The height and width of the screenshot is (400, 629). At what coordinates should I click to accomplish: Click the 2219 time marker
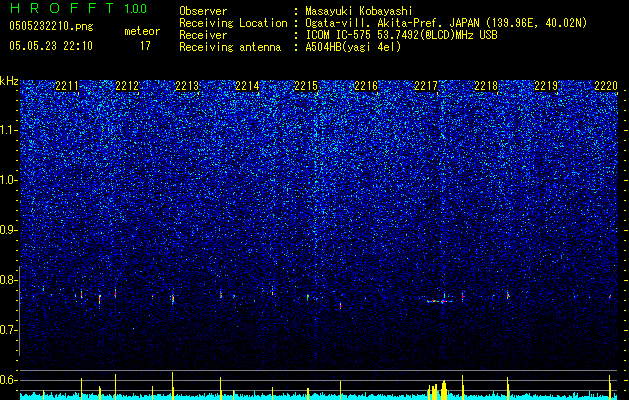tap(546, 86)
